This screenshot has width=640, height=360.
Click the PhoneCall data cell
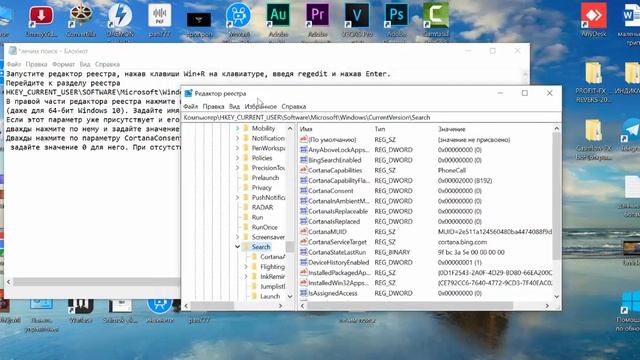pyautogui.click(x=451, y=170)
